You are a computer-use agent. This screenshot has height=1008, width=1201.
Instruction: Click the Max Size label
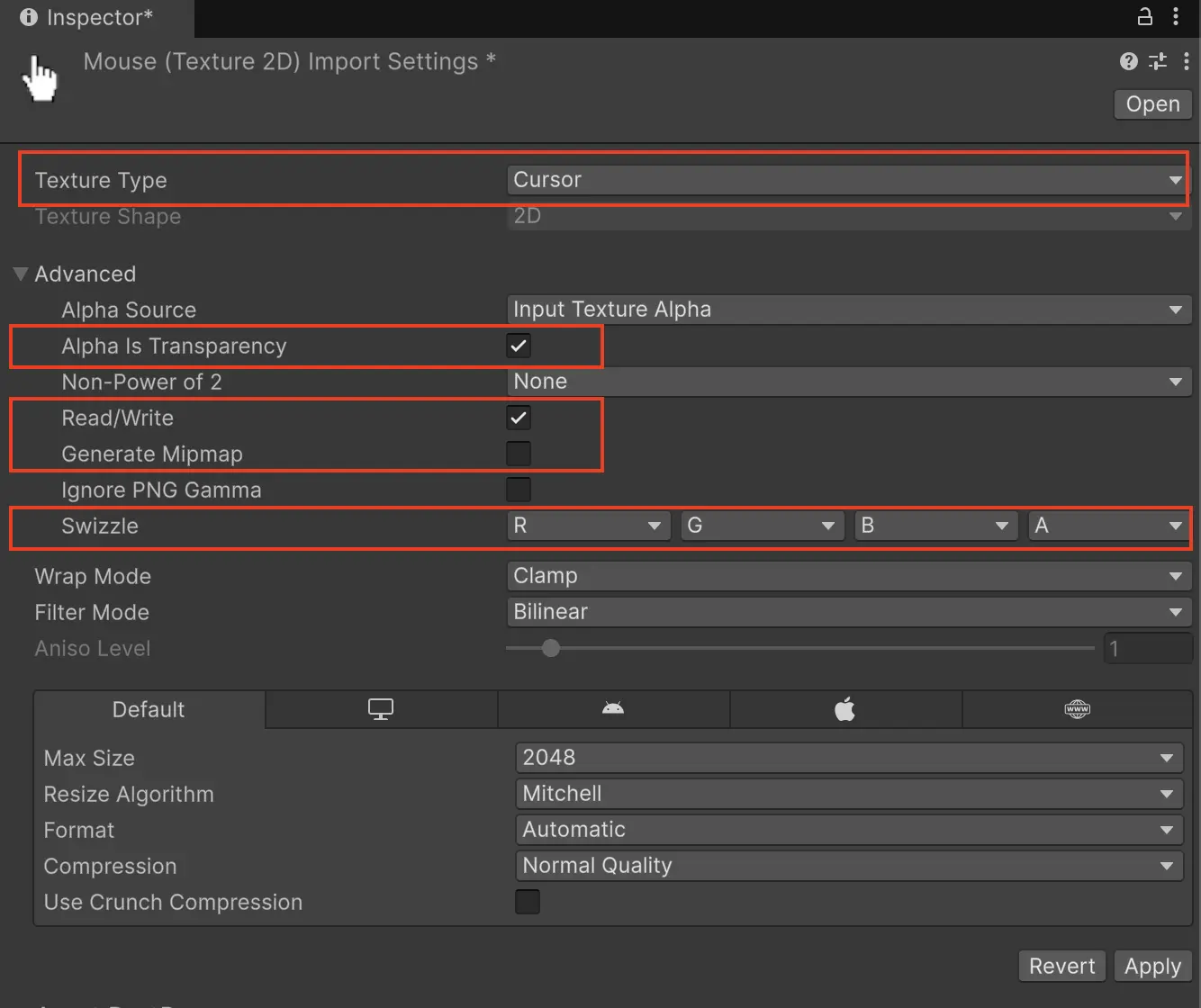click(89, 758)
